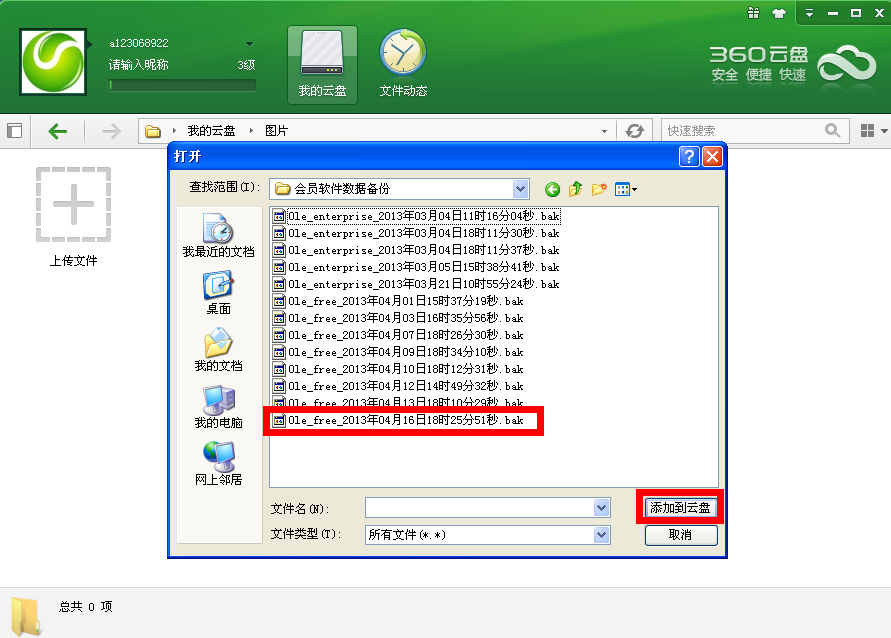Click the 文件名 input field
This screenshot has height=638, width=891.
tap(479, 508)
